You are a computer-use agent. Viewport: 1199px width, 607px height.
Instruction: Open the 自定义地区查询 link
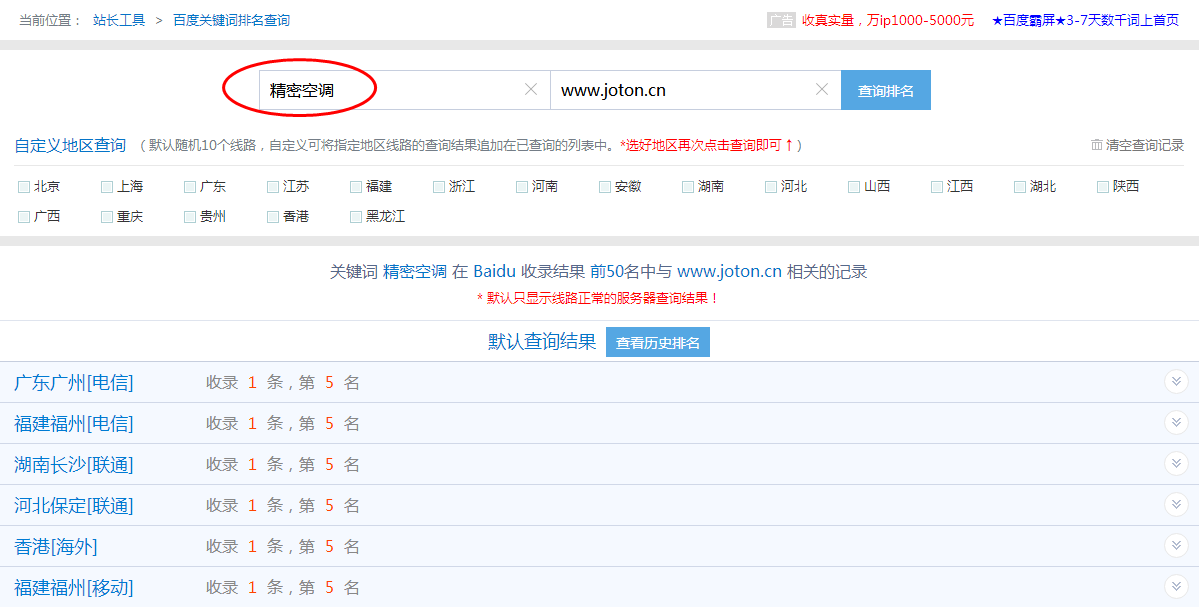coord(70,146)
